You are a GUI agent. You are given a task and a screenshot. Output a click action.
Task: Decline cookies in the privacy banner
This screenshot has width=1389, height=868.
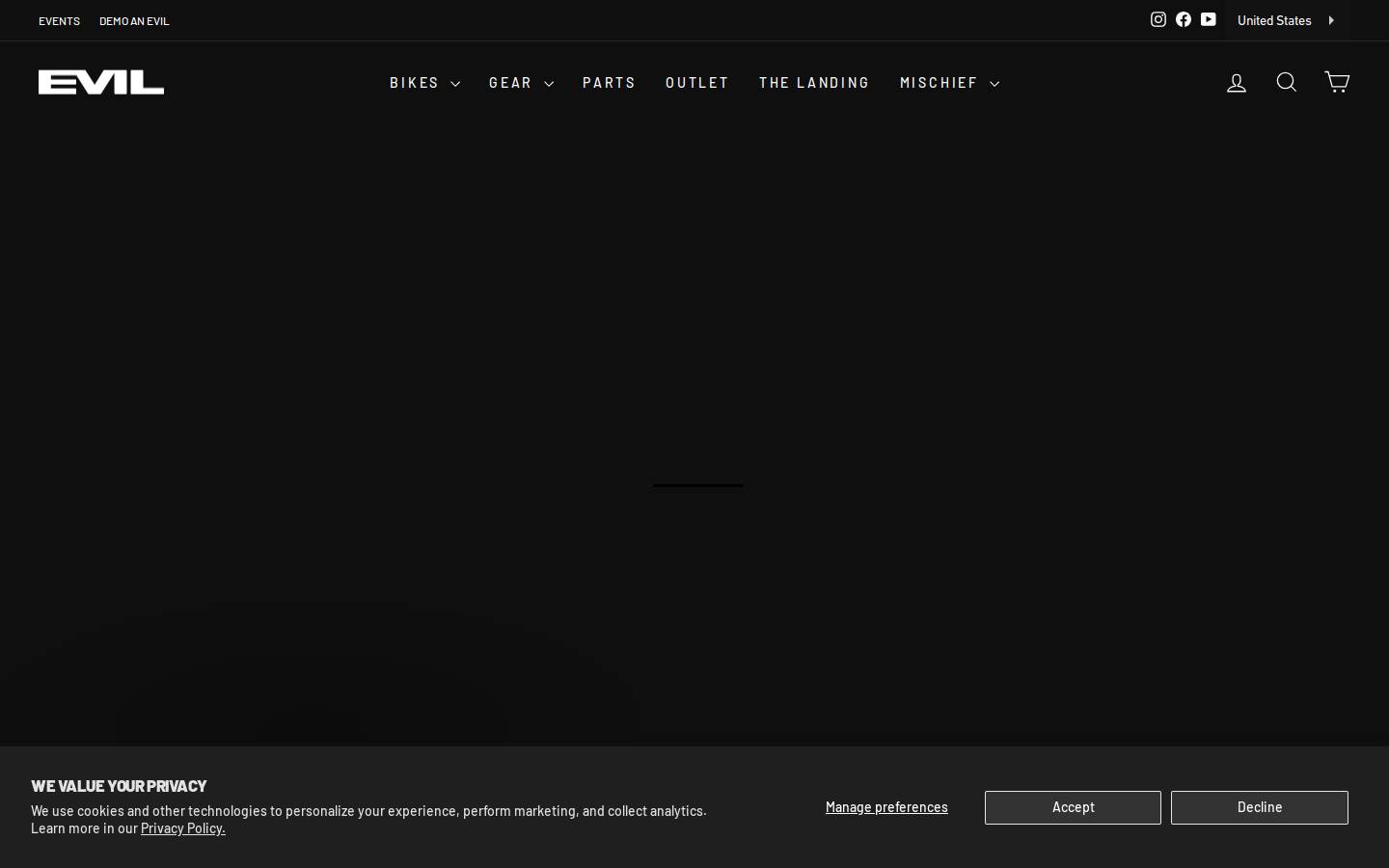click(1260, 807)
